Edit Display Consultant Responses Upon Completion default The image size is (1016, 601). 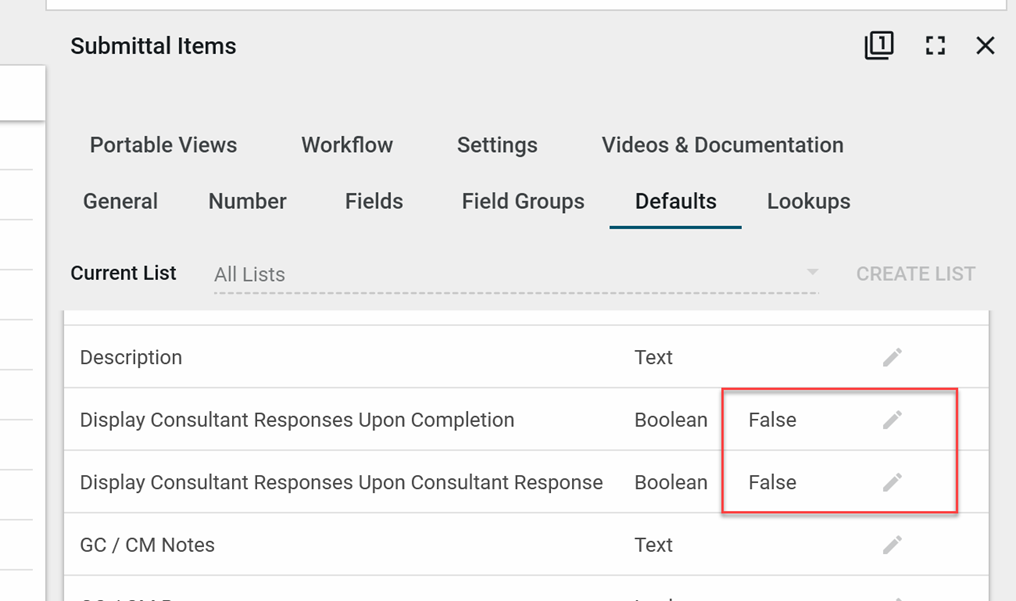(x=892, y=420)
